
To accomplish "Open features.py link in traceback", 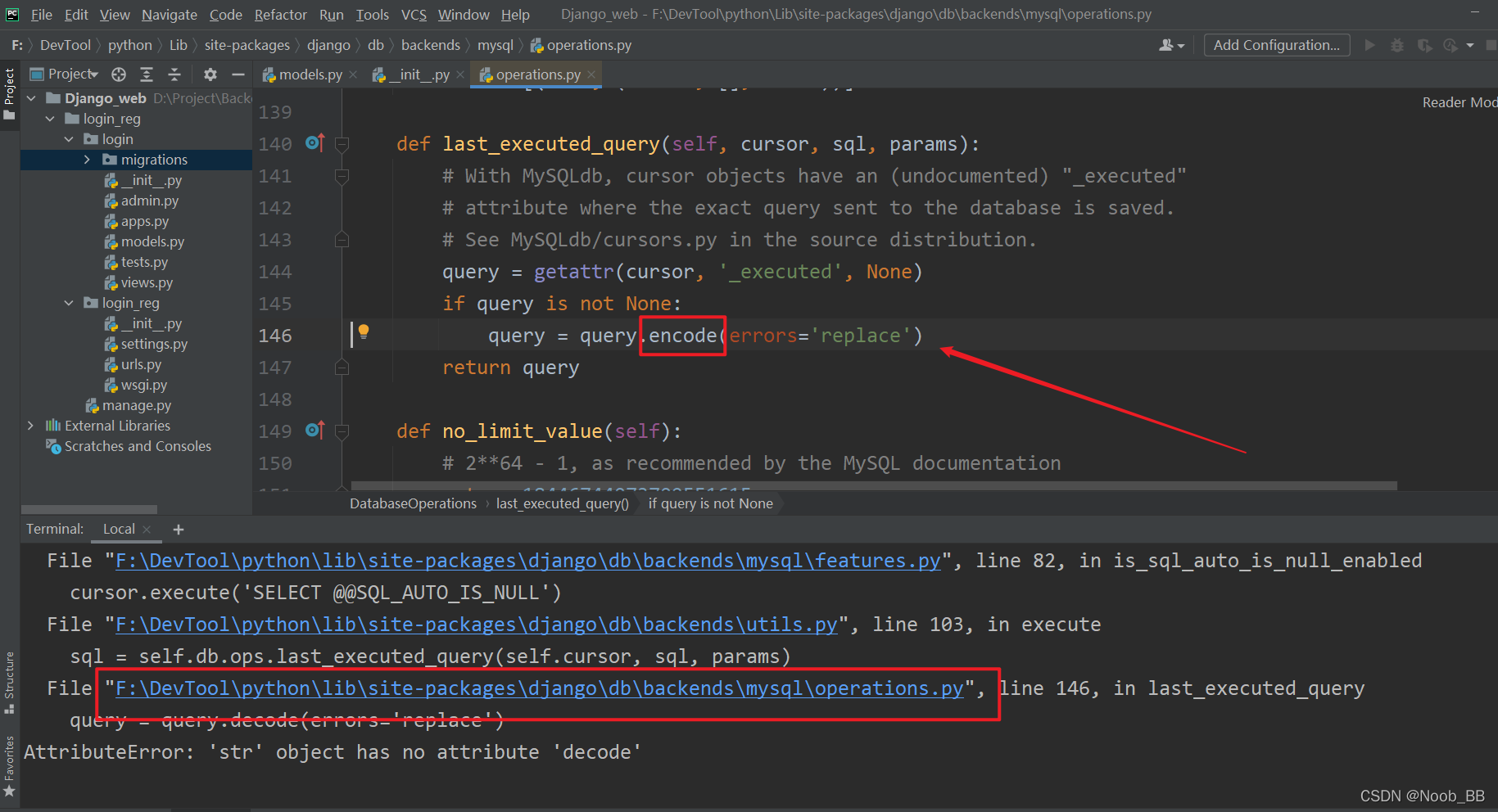I will [x=528, y=561].
